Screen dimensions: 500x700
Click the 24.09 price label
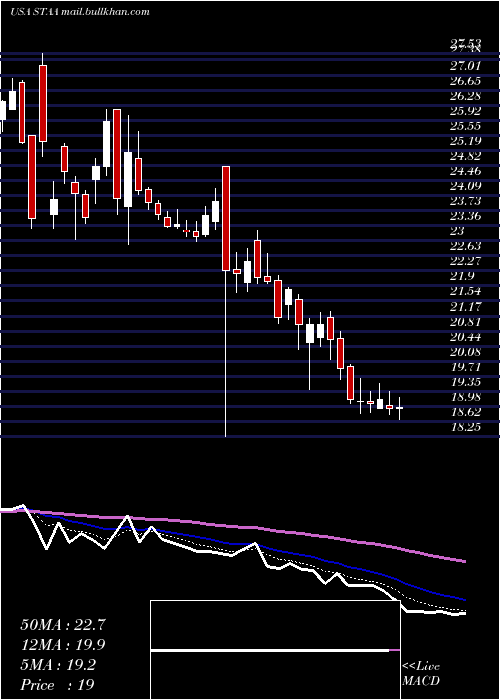point(465,186)
